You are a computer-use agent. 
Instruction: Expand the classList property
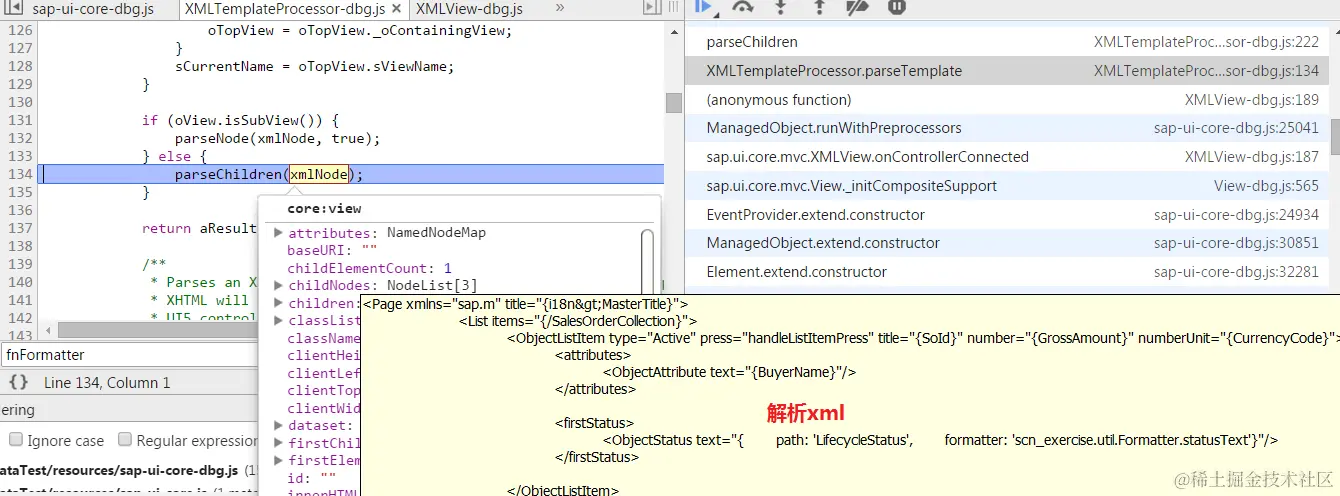click(x=279, y=321)
